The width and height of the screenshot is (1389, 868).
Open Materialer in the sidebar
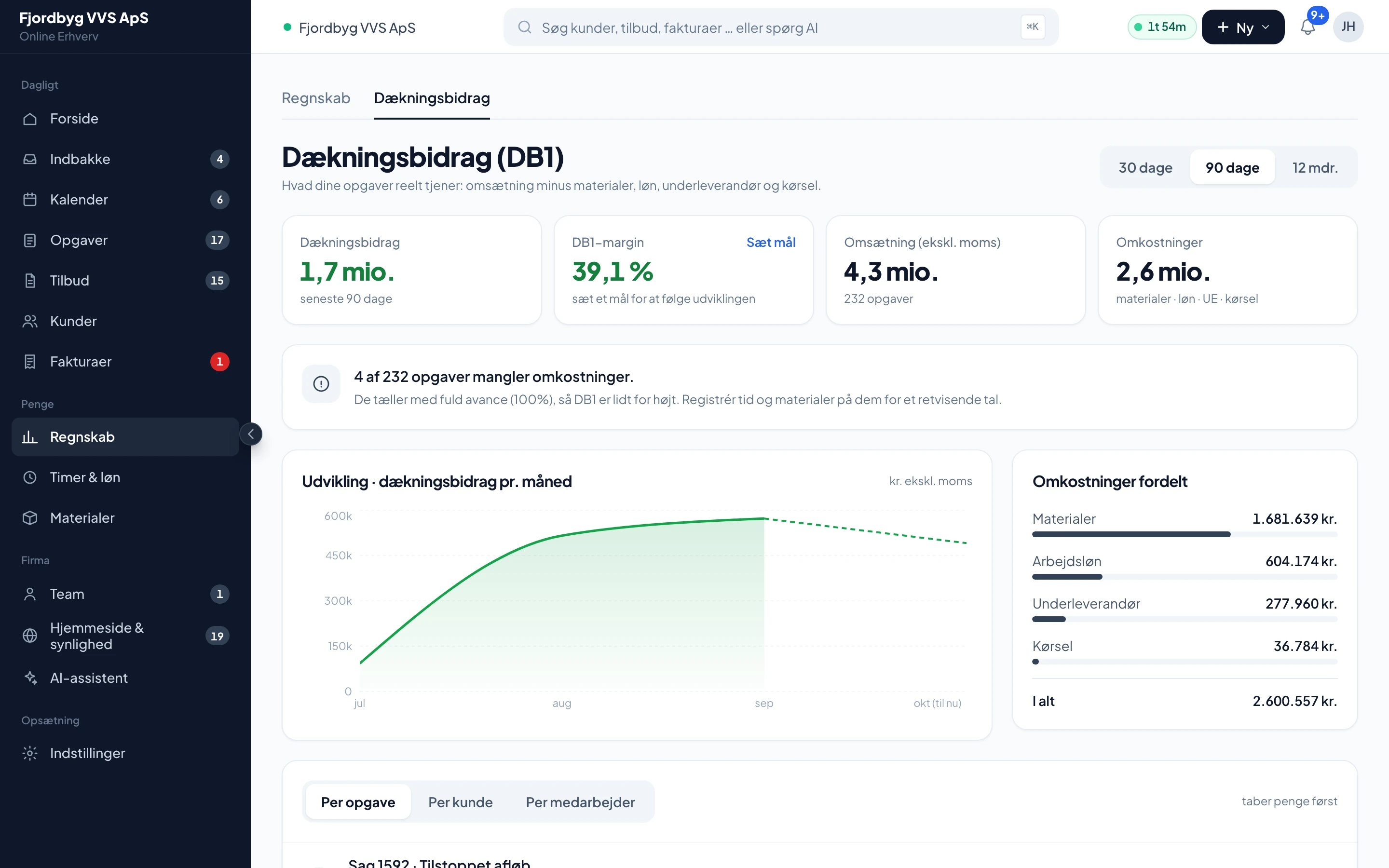125,518
